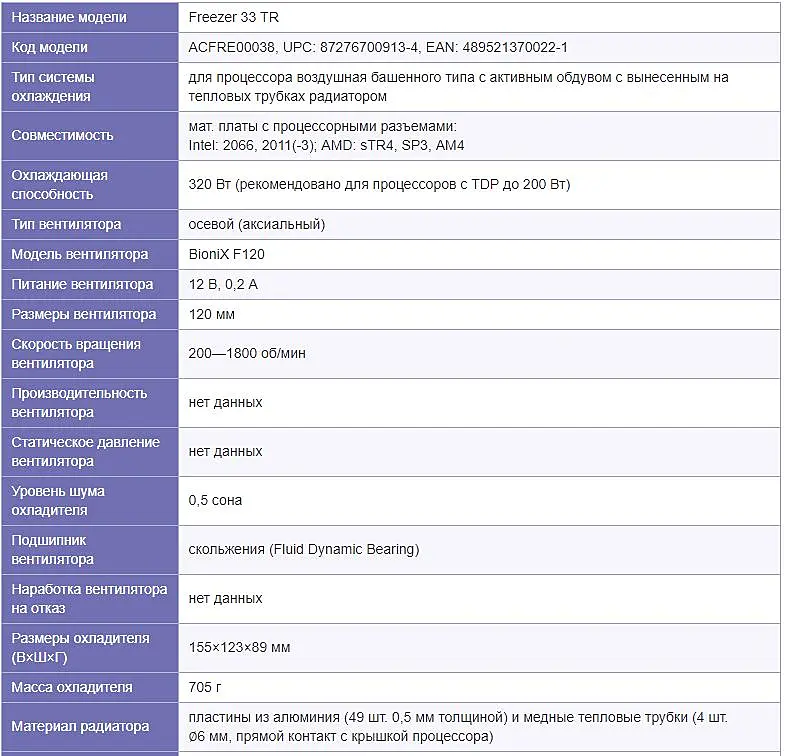The image size is (786, 756).
Task: Click the 'Freezer 33 TR' model value
Action: coord(234,18)
